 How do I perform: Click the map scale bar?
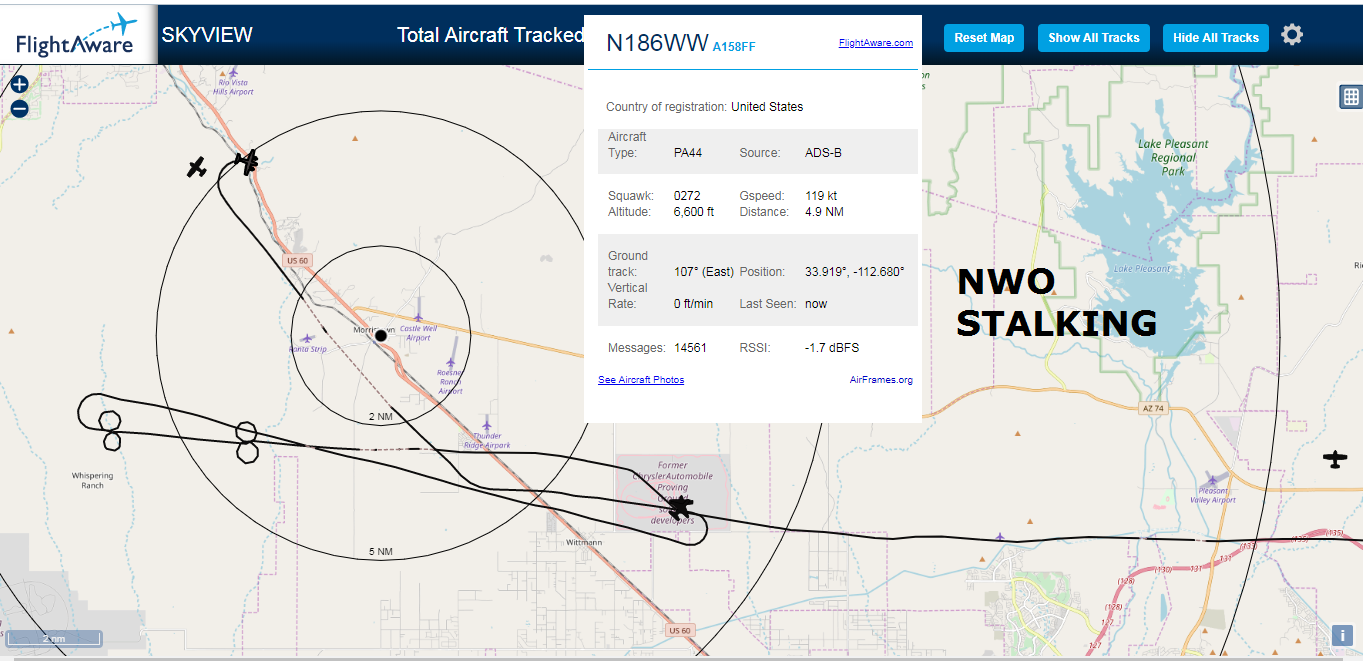click(53, 637)
